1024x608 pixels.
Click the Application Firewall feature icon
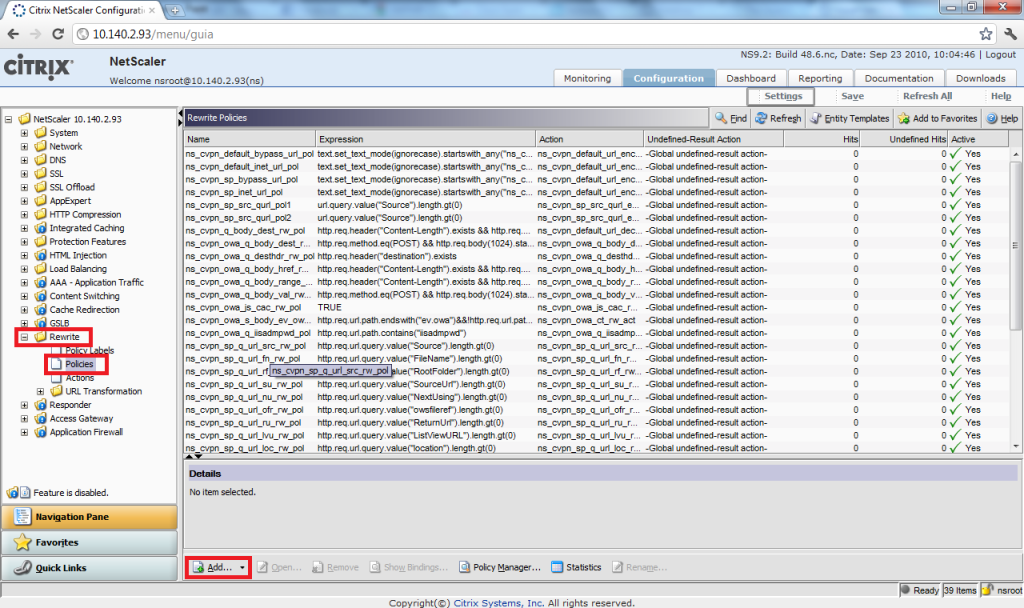[x=40, y=432]
